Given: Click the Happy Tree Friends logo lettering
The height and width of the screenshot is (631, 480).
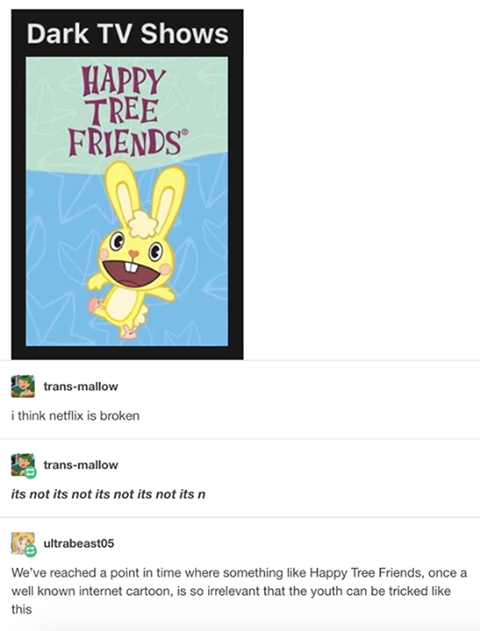Looking at the screenshot, I should [126, 112].
